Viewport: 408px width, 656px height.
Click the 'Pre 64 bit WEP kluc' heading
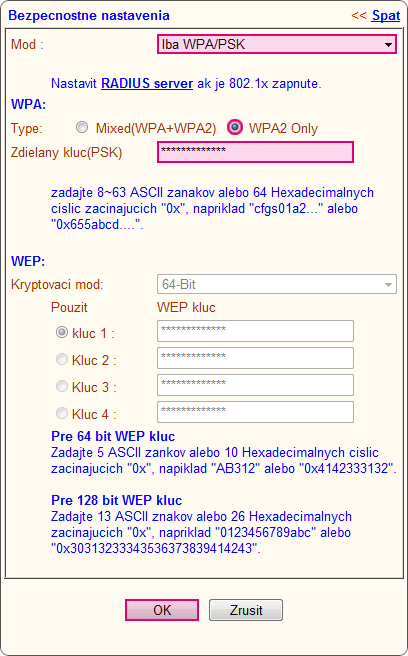(113, 436)
